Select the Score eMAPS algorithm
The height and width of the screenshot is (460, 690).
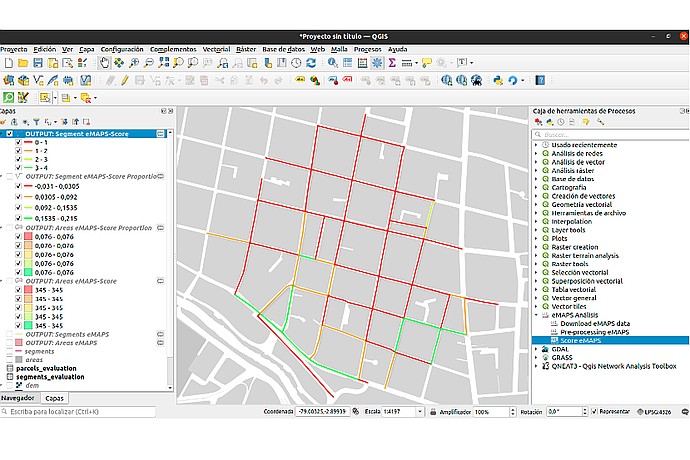click(580, 341)
